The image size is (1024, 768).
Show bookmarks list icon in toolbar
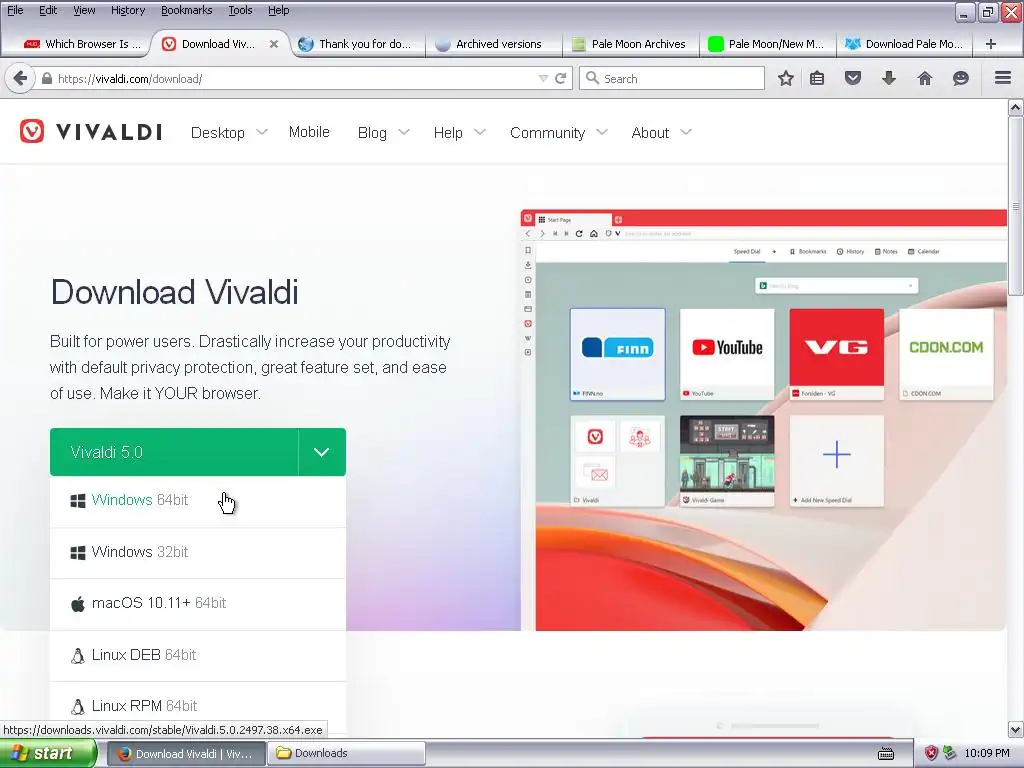click(x=817, y=78)
